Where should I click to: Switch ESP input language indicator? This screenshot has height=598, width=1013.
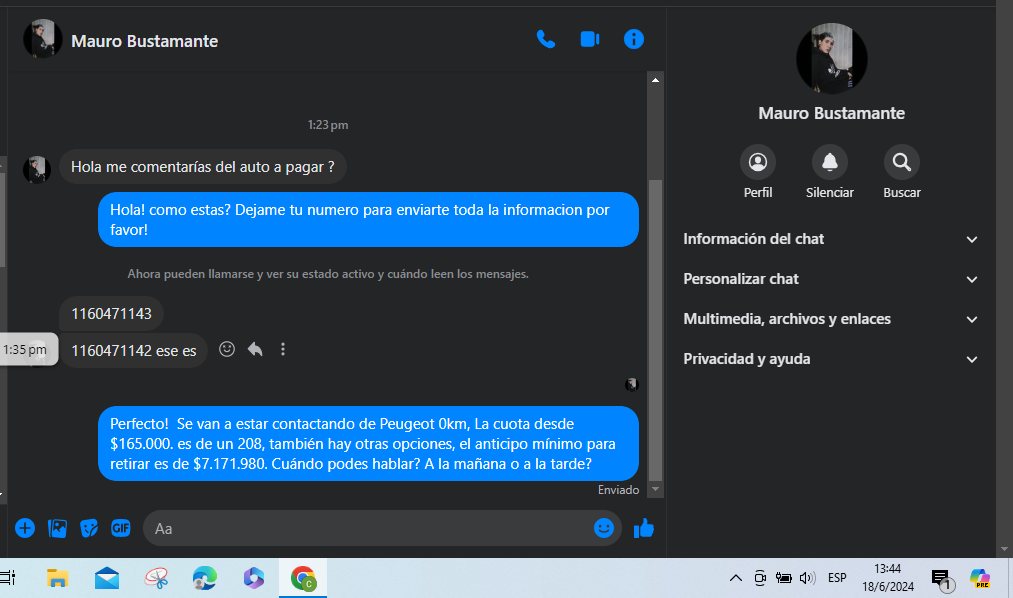(837, 578)
